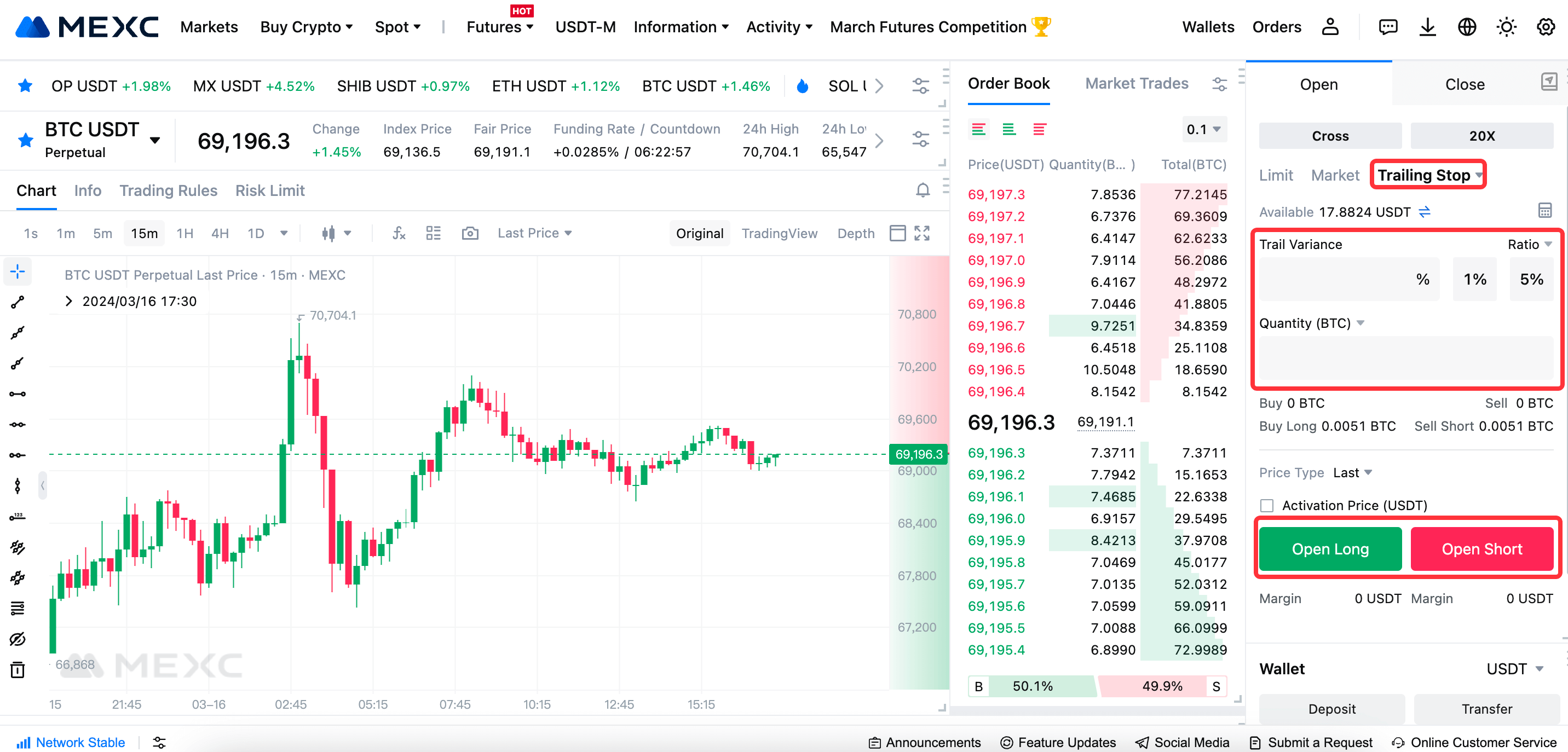Open ticker bar settings sliders icon

(920, 86)
